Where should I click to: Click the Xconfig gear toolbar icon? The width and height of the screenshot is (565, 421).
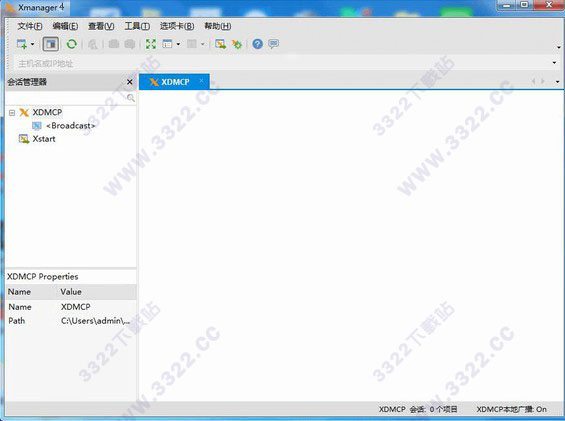point(237,44)
